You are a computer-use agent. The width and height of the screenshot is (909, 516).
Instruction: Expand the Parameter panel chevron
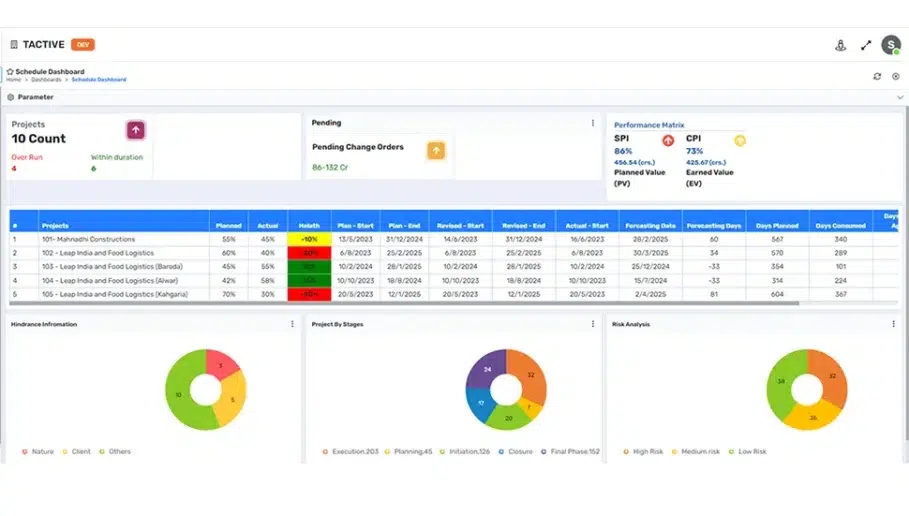[x=900, y=97]
